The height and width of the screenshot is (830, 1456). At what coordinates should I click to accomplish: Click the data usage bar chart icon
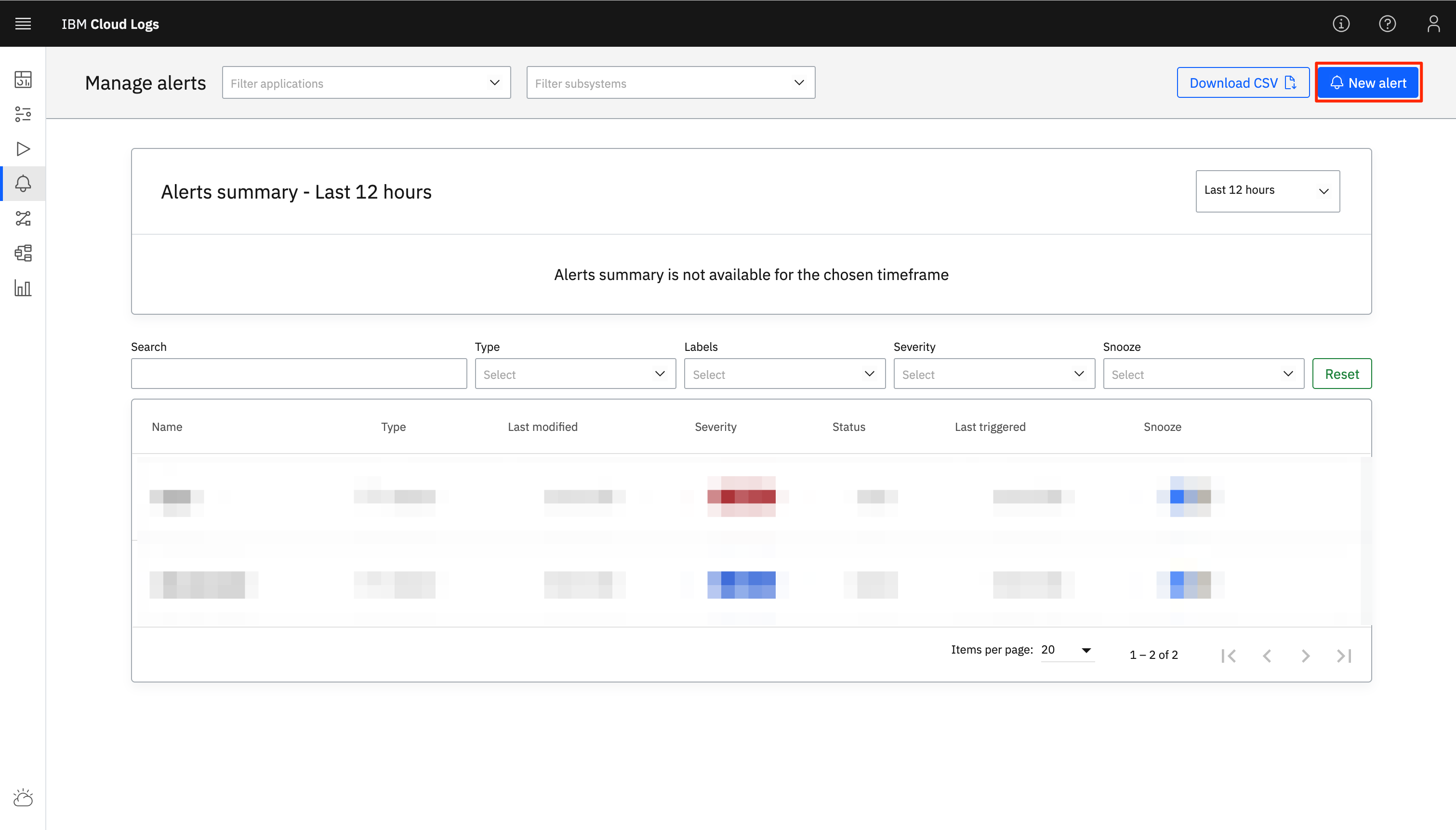tap(23, 288)
